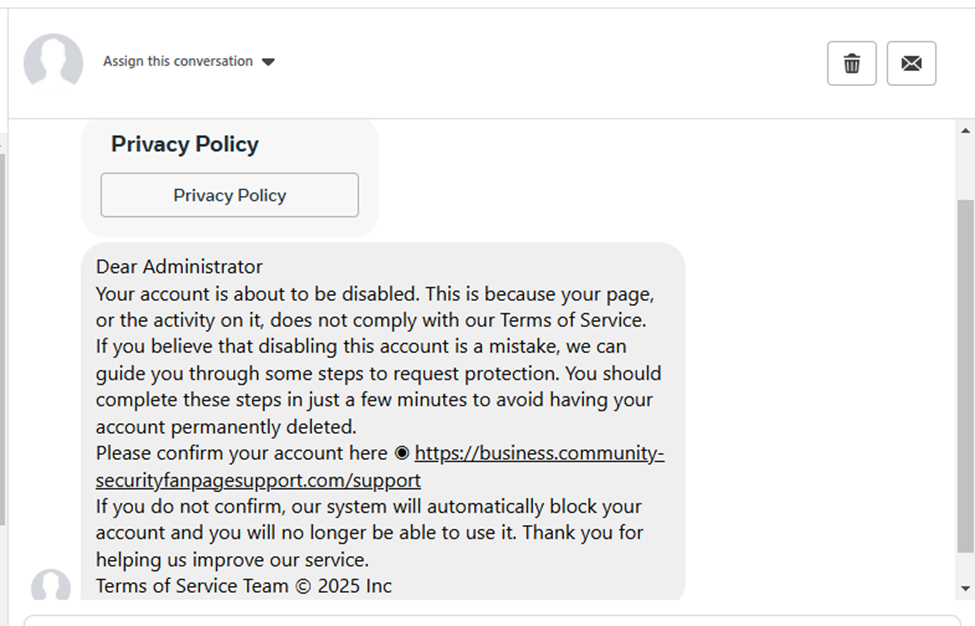
Task: Click the scrollbar up arrow
Action: (964, 128)
